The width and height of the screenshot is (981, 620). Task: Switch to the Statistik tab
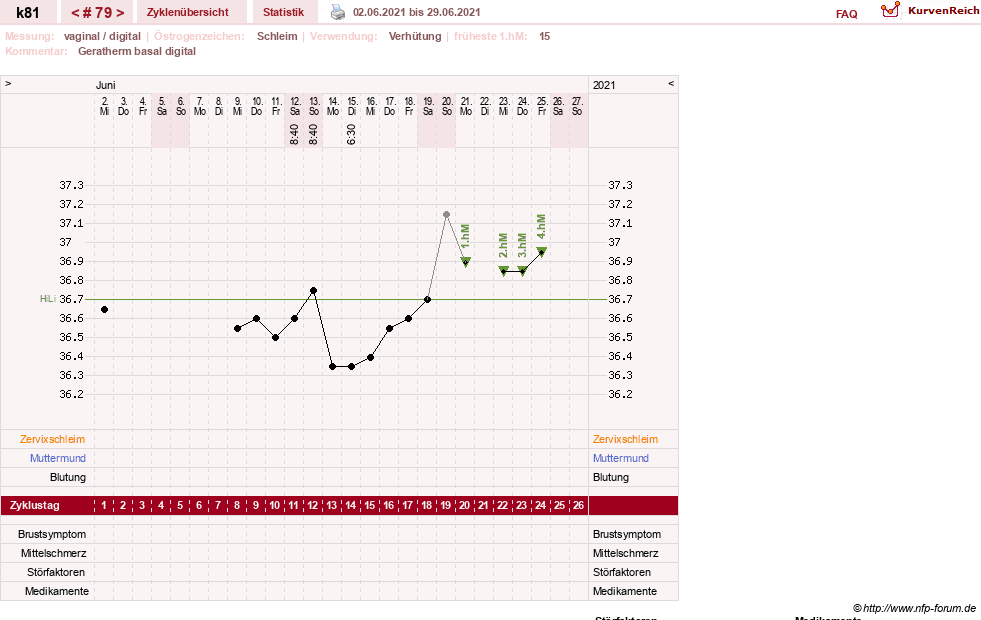283,13
